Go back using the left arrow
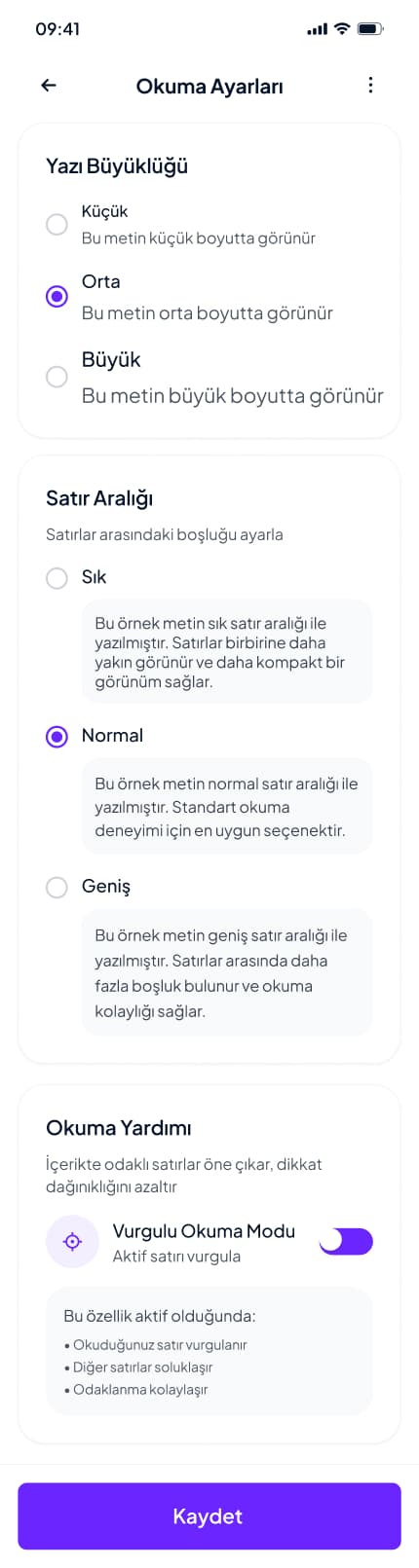 pos(49,86)
